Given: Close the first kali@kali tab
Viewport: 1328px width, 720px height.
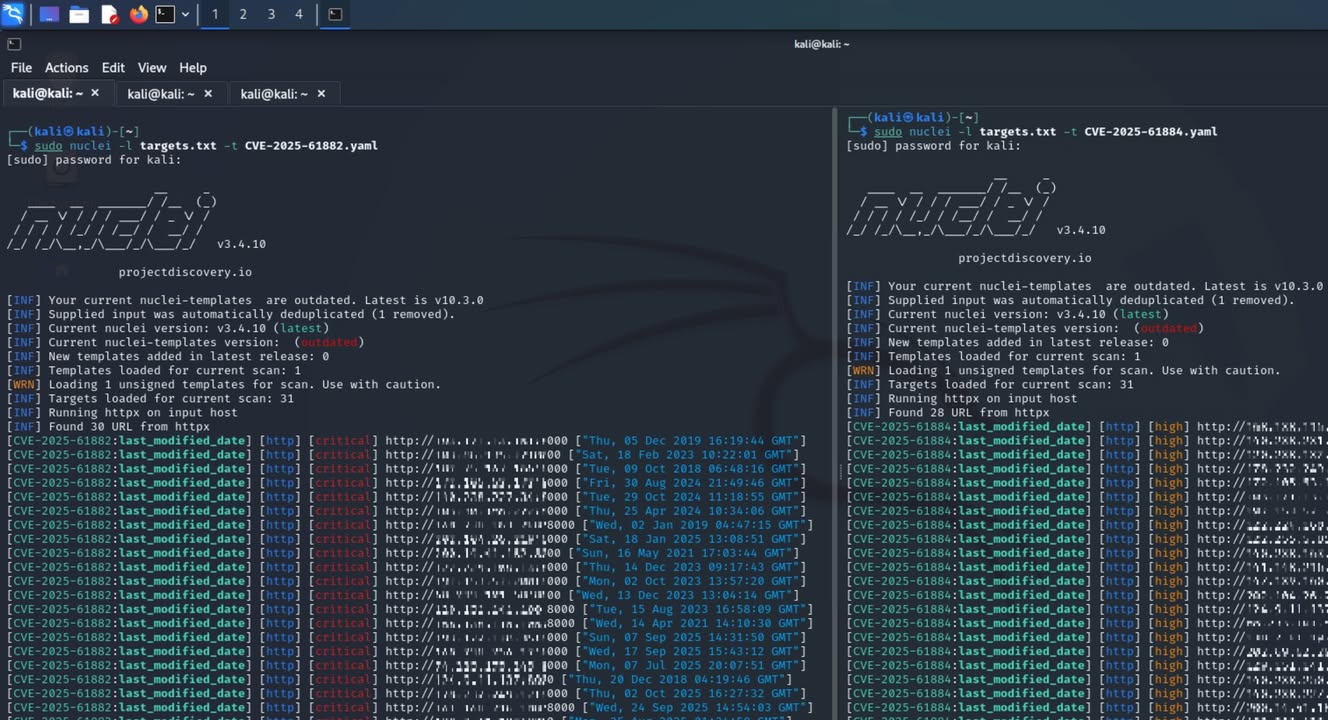Looking at the screenshot, I should point(96,93).
